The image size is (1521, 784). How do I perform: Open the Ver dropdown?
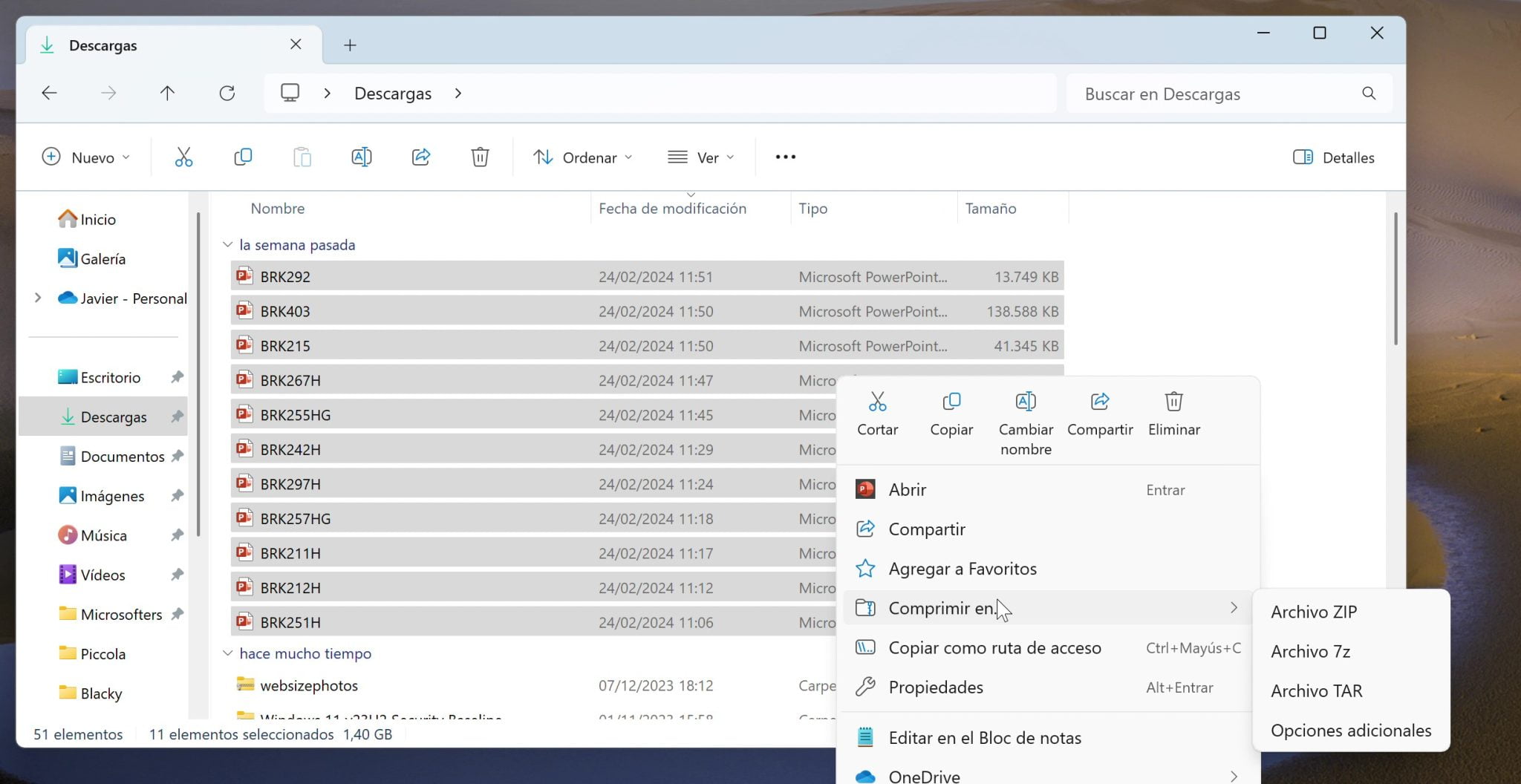tap(701, 157)
